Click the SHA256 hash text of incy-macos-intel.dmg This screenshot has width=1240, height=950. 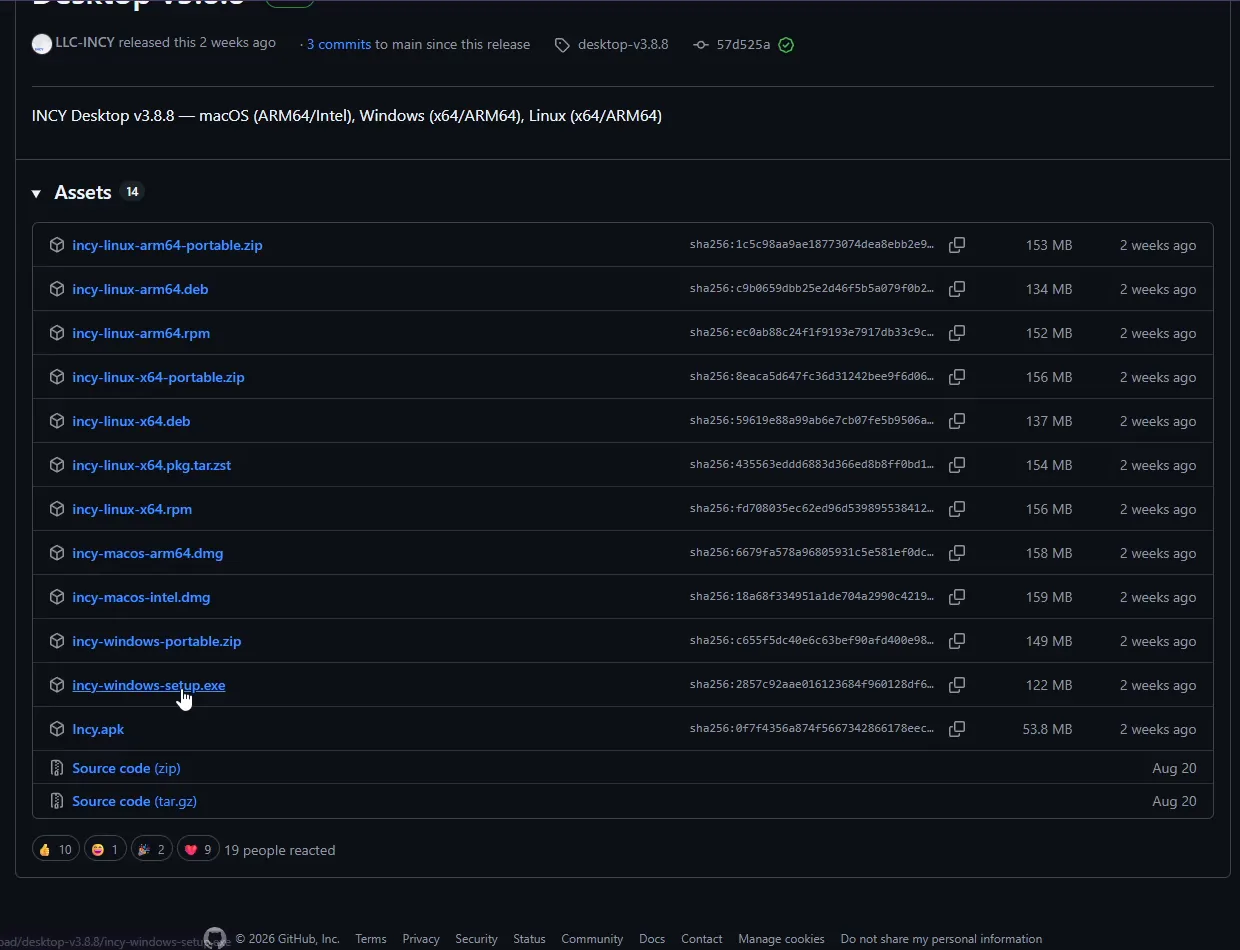812,597
